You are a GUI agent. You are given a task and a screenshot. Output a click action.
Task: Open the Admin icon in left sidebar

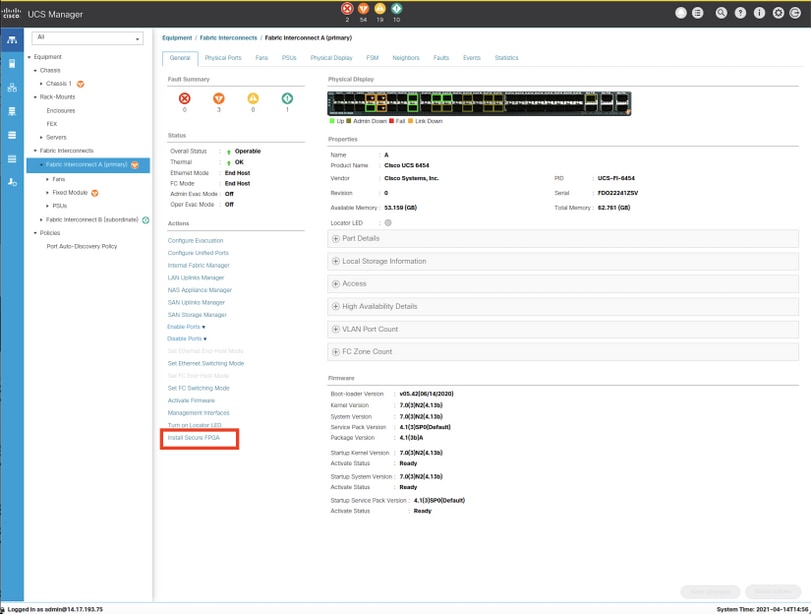click(x=11, y=182)
